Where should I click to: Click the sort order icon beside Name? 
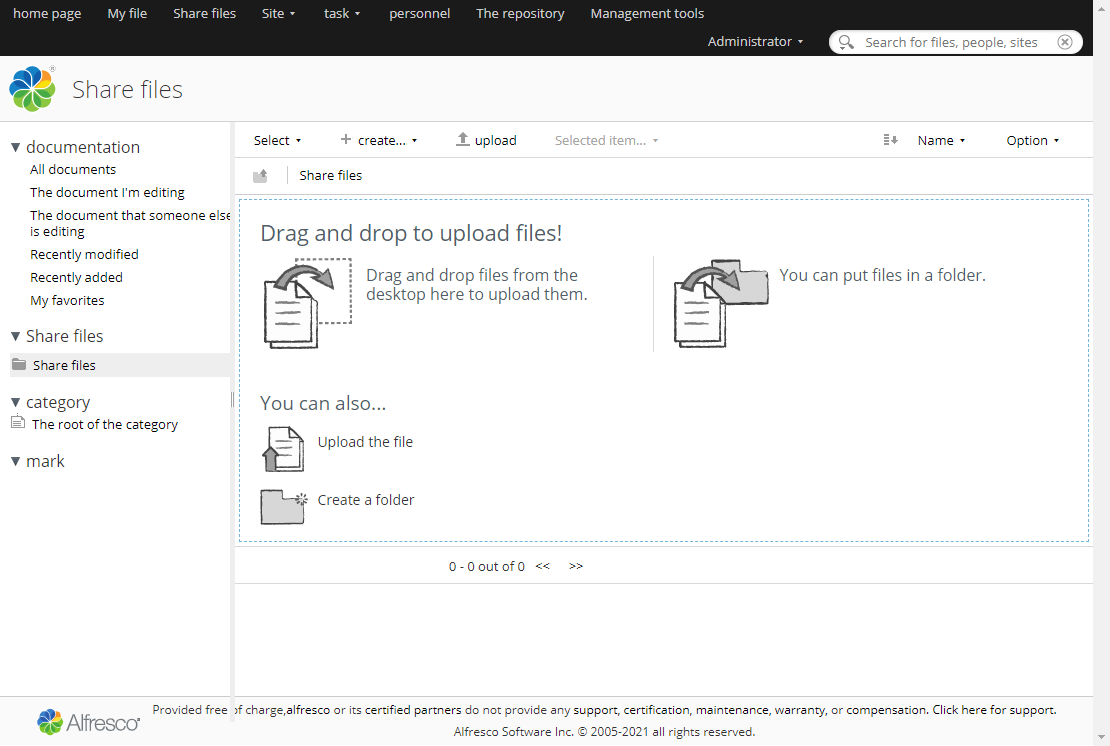890,140
